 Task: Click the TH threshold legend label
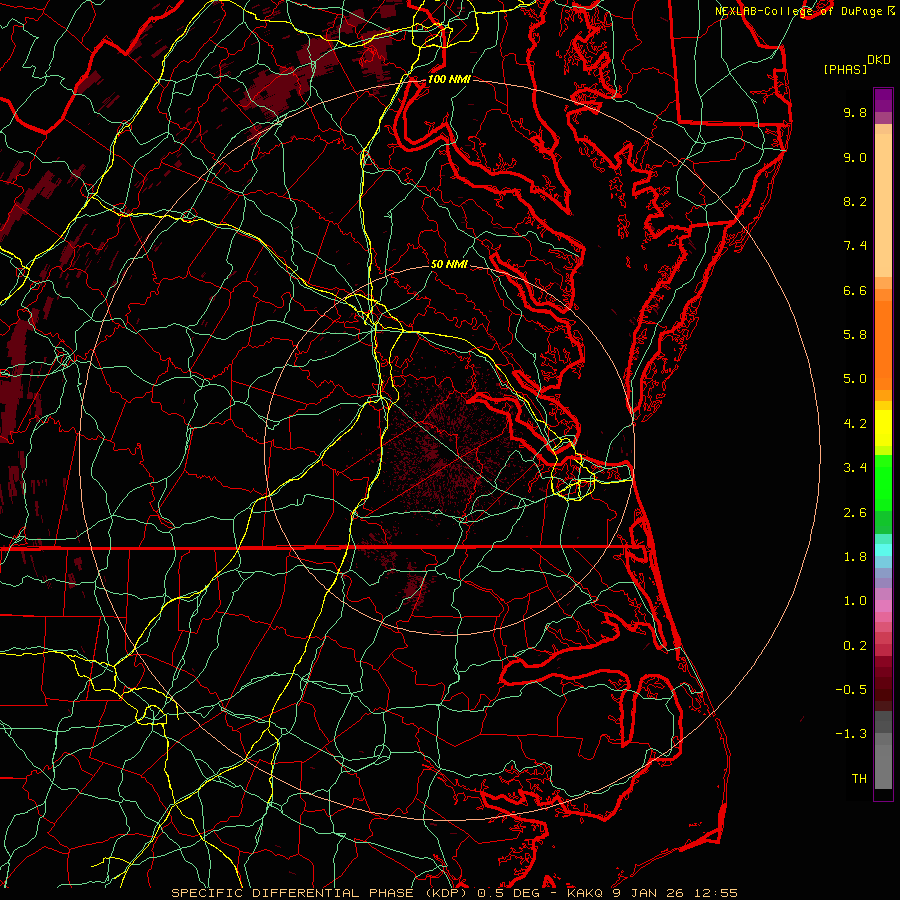pyautogui.click(x=859, y=779)
